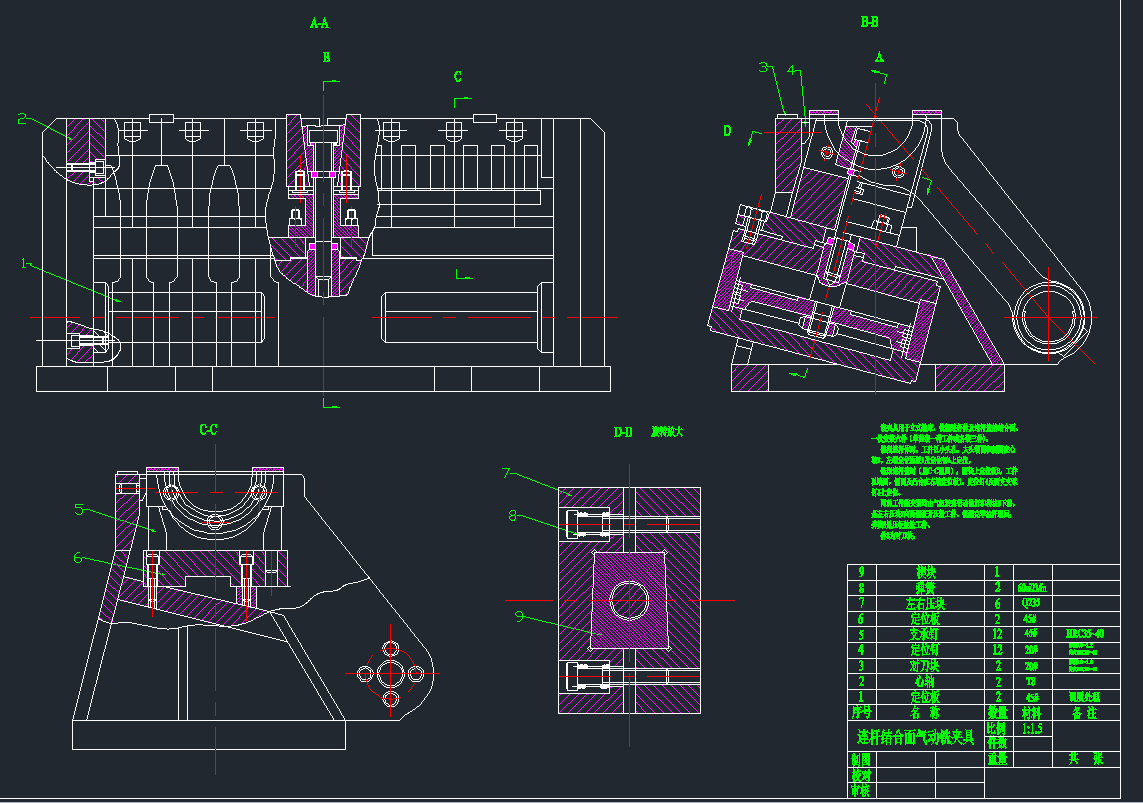Click the HRC35-40 remark in parts list
Screen dimensions: 1143x803
[1085, 634]
